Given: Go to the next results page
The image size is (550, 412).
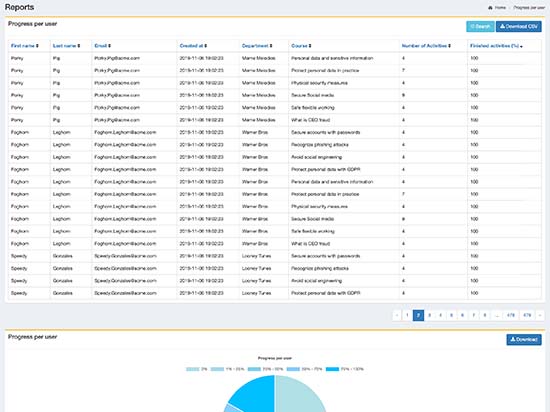Looking at the screenshot, I should (x=540, y=315).
